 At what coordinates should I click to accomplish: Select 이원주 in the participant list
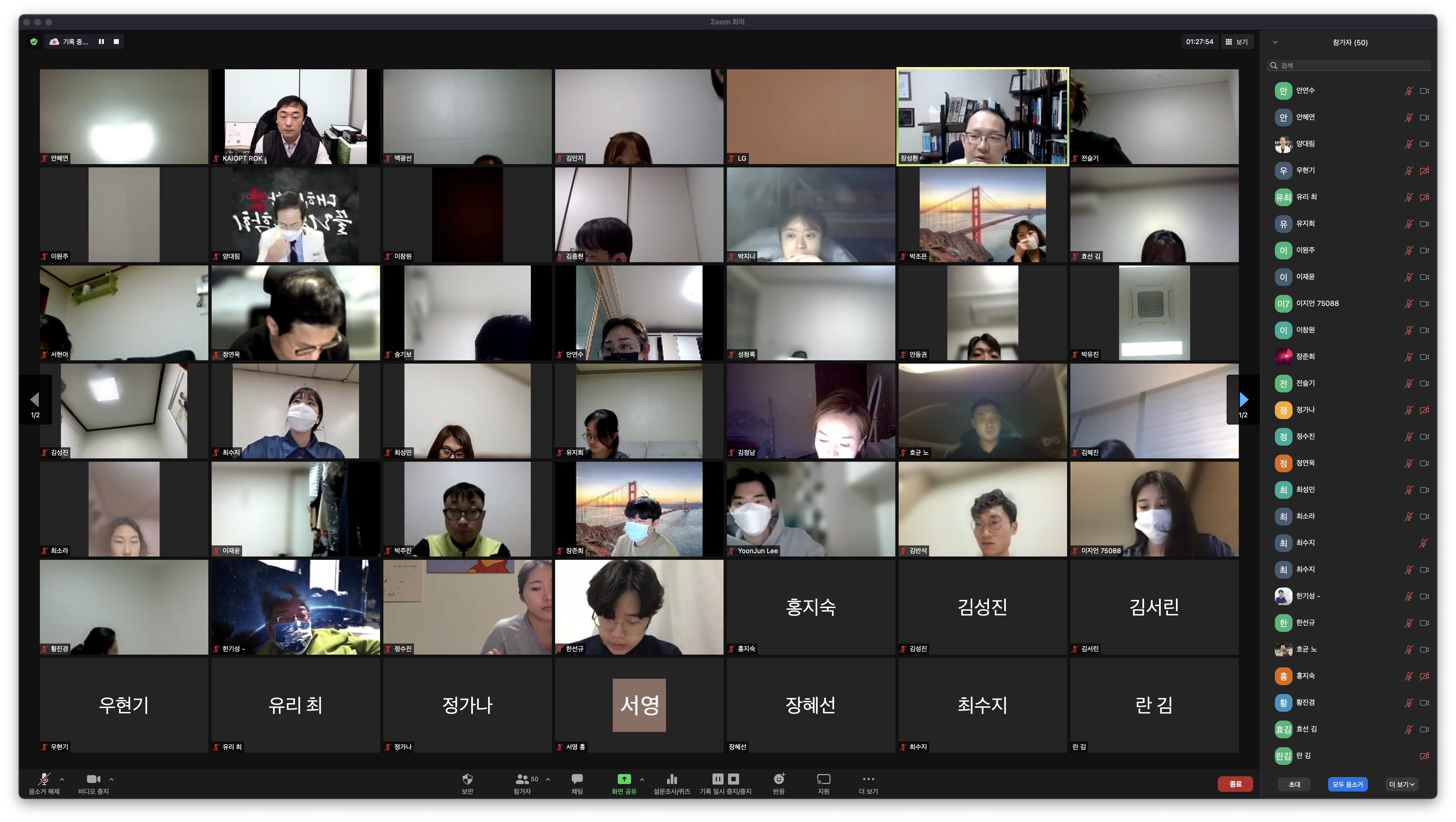pos(1349,250)
